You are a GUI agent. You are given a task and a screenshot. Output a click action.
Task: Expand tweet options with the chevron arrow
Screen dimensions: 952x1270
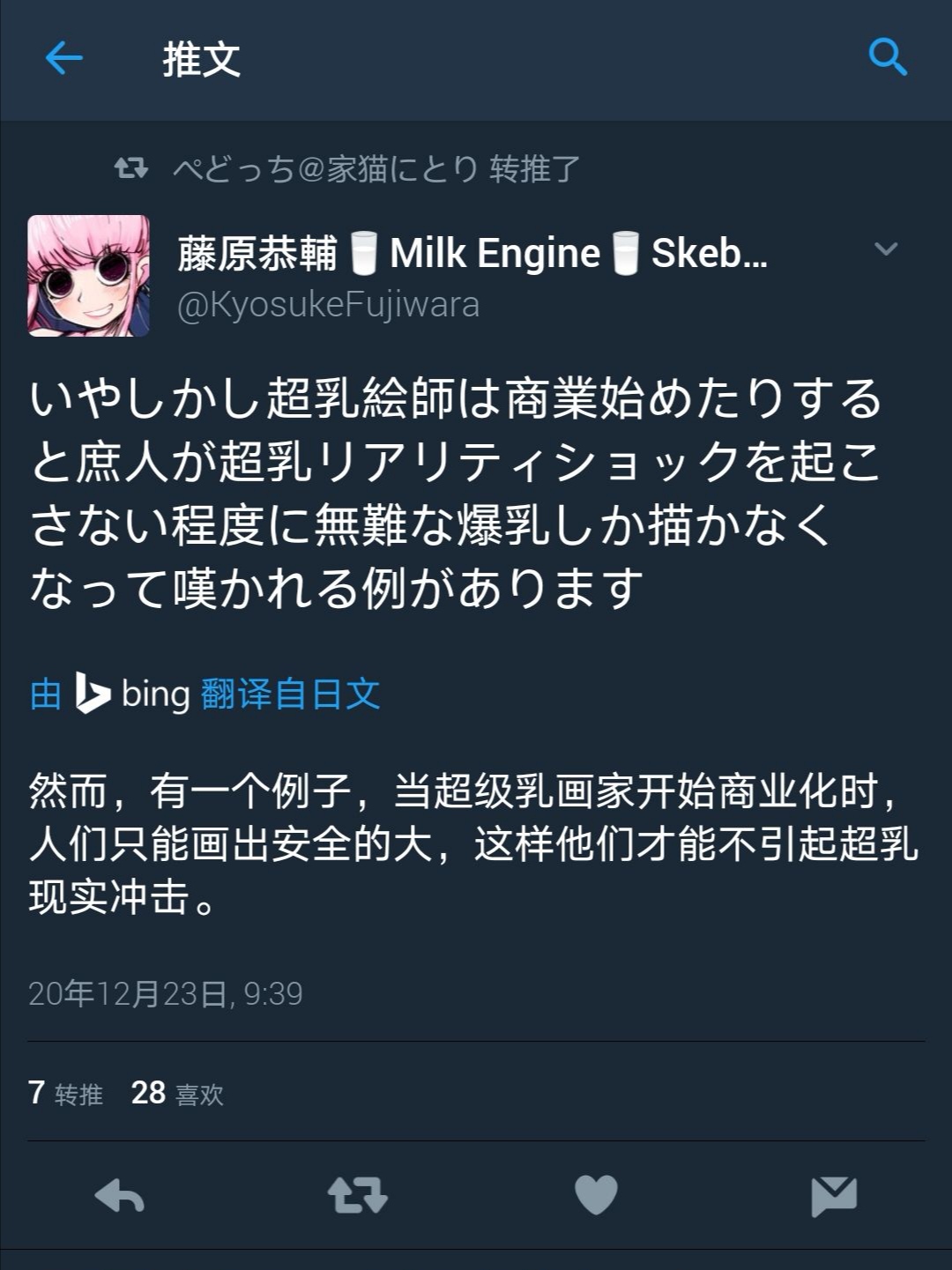(886, 249)
